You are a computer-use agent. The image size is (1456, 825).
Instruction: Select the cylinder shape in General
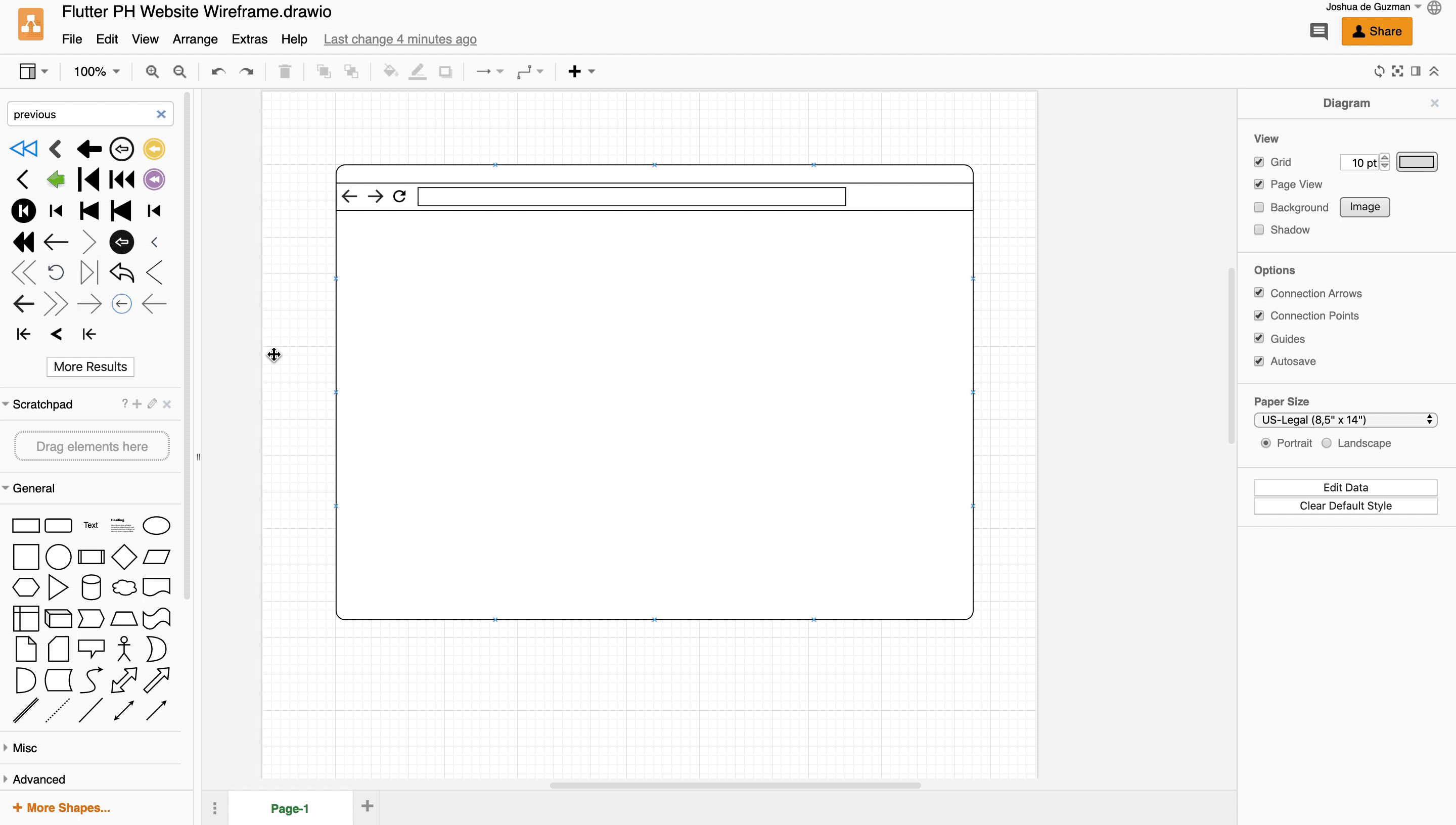click(90, 587)
